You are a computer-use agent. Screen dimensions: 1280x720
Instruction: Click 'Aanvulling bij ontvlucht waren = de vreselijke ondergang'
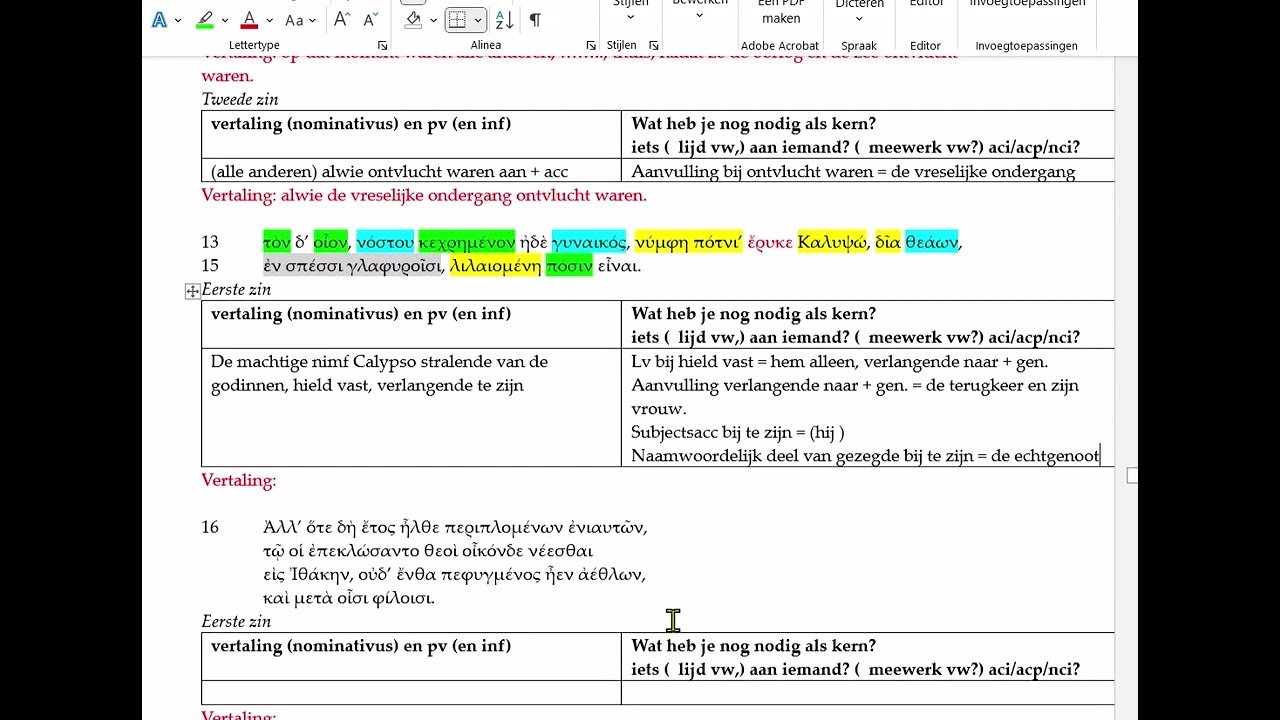tap(853, 172)
